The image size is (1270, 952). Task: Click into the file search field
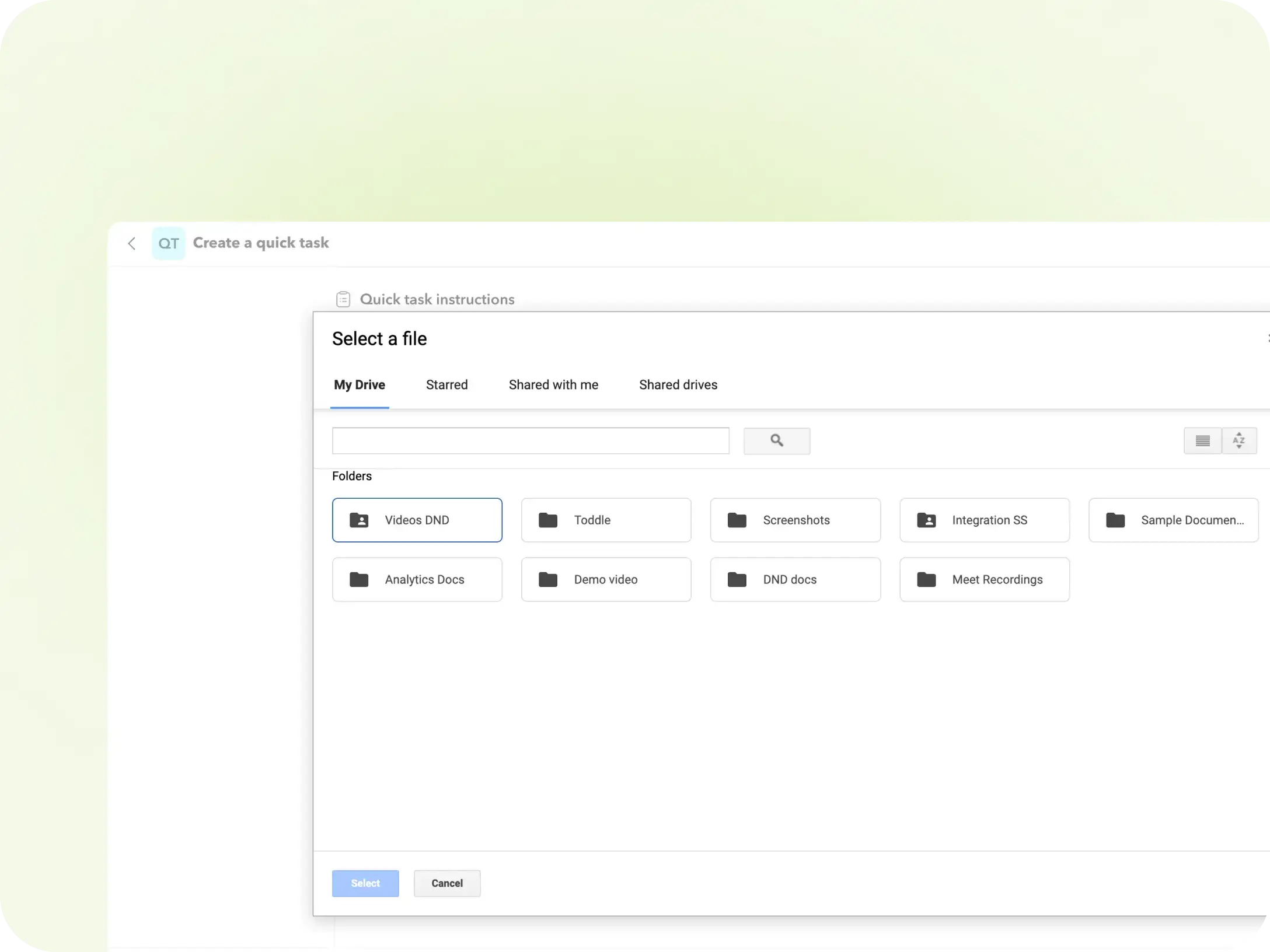(x=530, y=441)
